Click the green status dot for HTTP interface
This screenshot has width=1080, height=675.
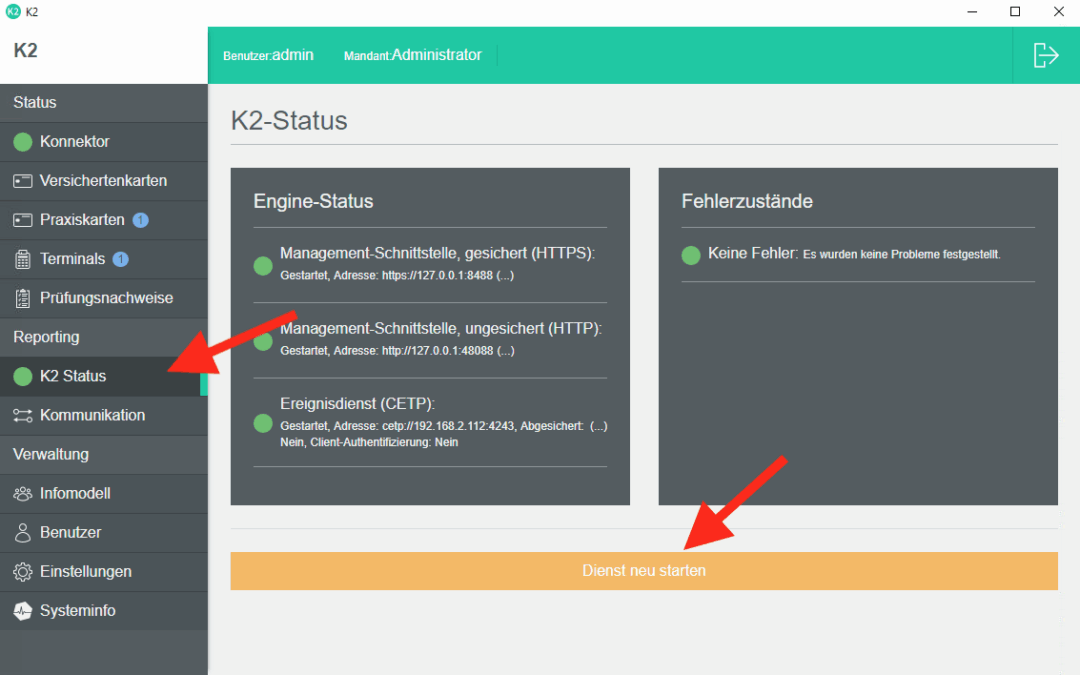click(263, 341)
